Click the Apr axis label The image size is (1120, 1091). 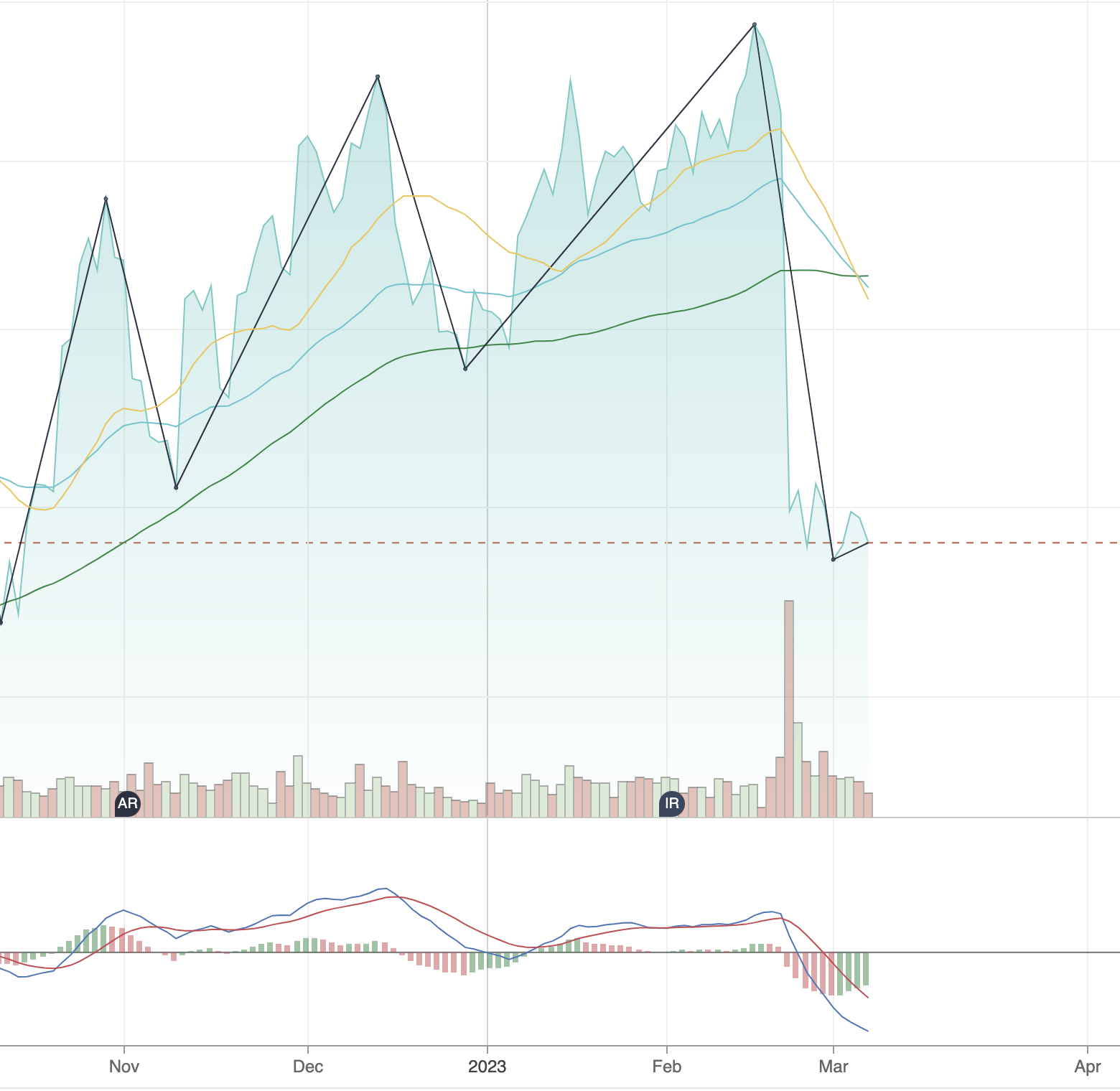[x=1088, y=1067]
